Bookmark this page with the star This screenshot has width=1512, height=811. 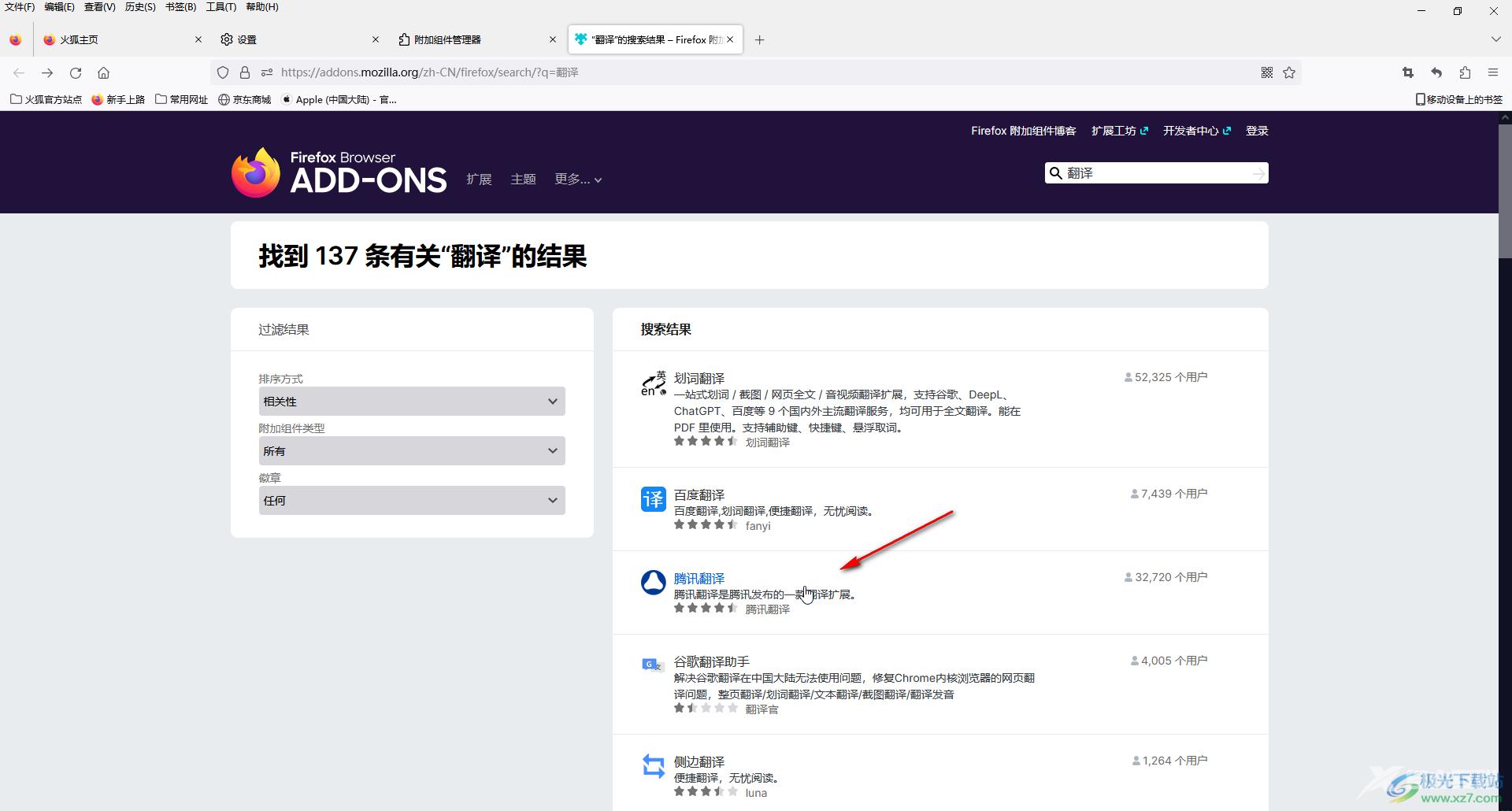click(1289, 72)
